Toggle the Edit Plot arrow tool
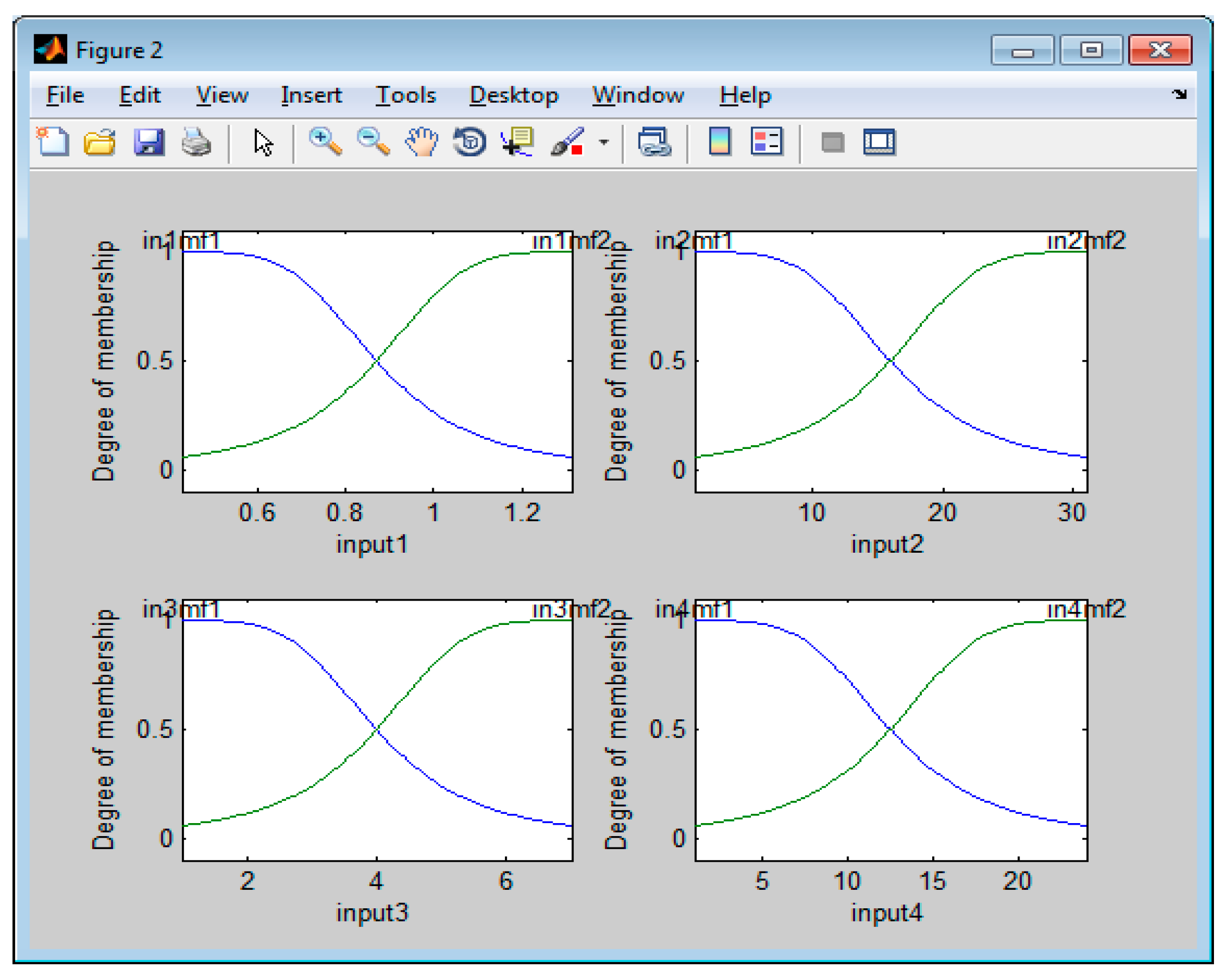The height and width of the screenshot is (980, 1227). coord(263,142)
